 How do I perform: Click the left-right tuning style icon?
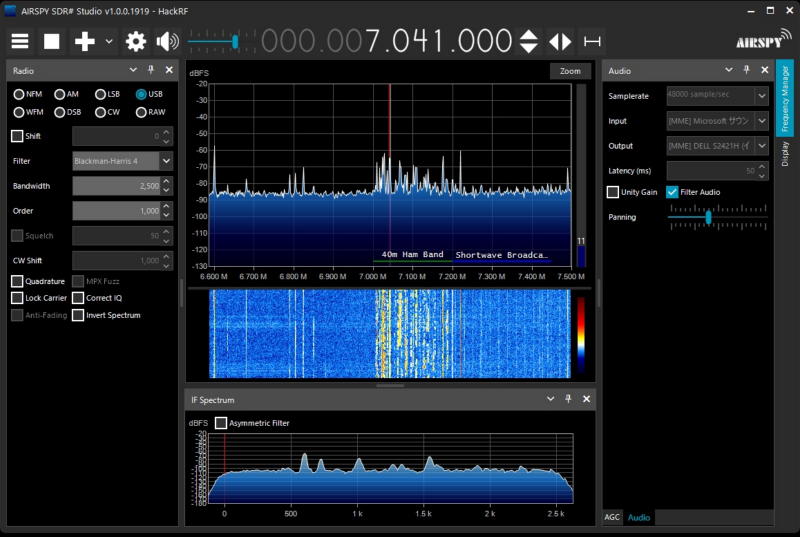(x=560, y=41)
